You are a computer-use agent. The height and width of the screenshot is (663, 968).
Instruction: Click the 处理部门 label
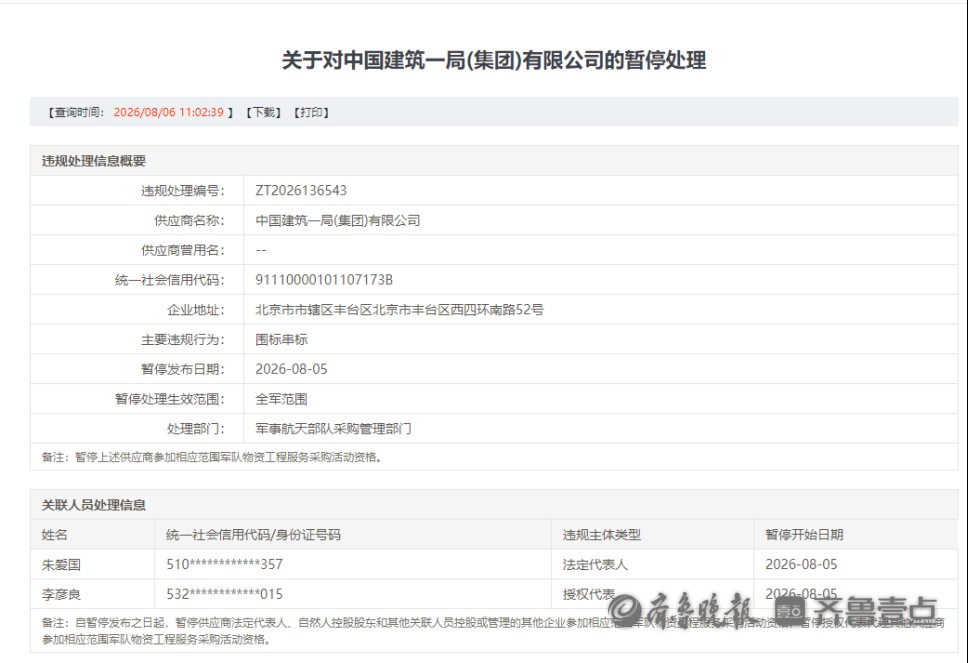196,428
